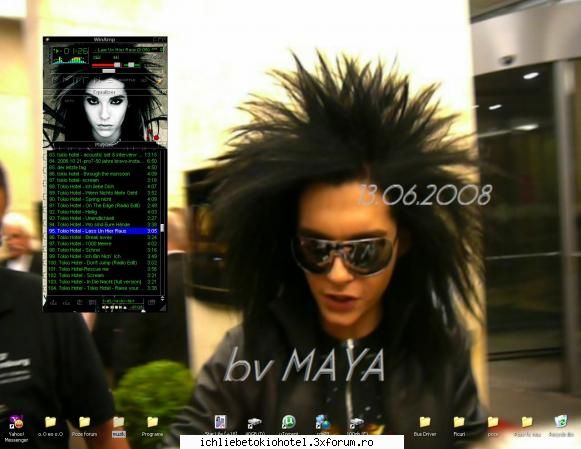Click the add files button in Winamp playlist footer
581x449 pixels.
53,302
